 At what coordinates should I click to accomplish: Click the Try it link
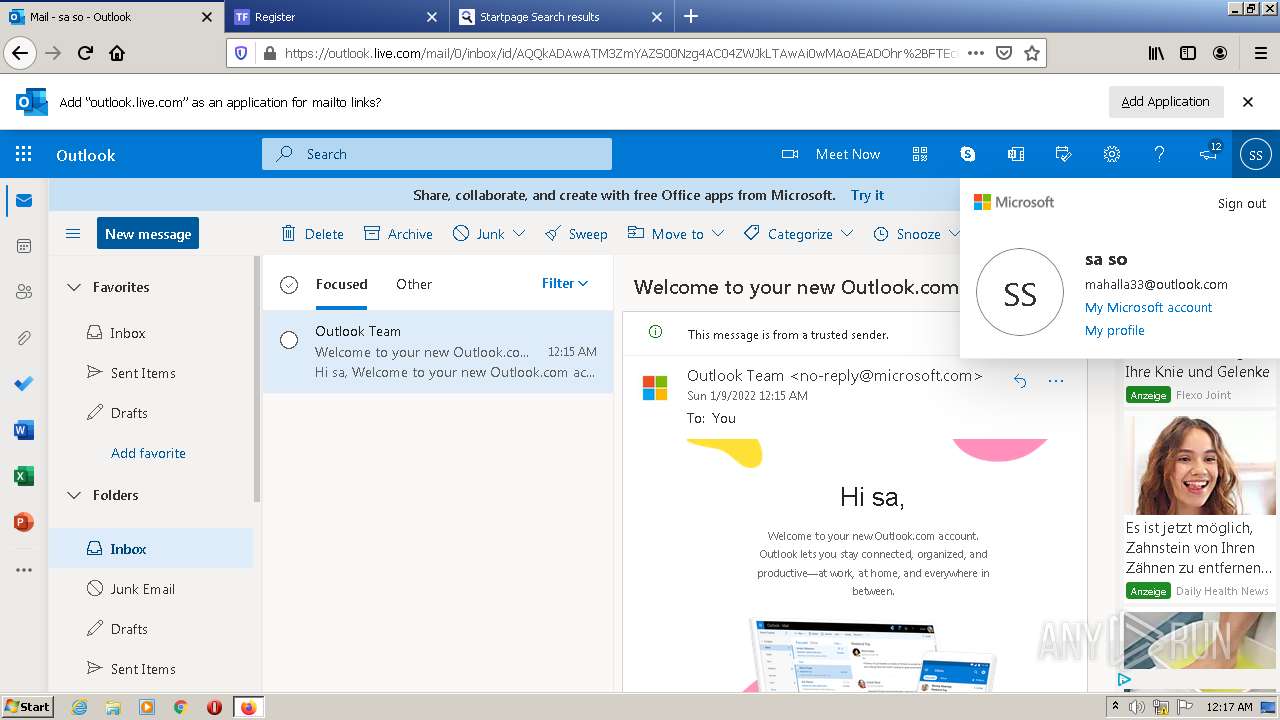[867, 195]
